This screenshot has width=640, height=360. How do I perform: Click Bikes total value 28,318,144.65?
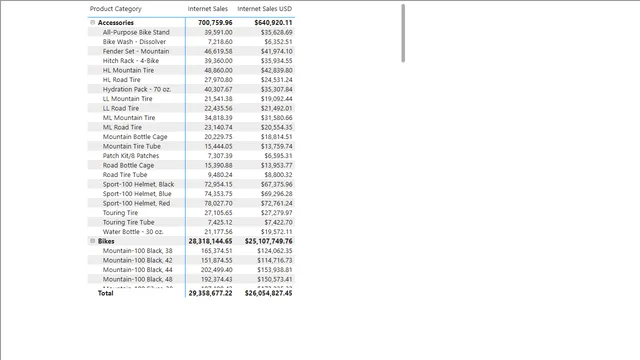point(210,241)
